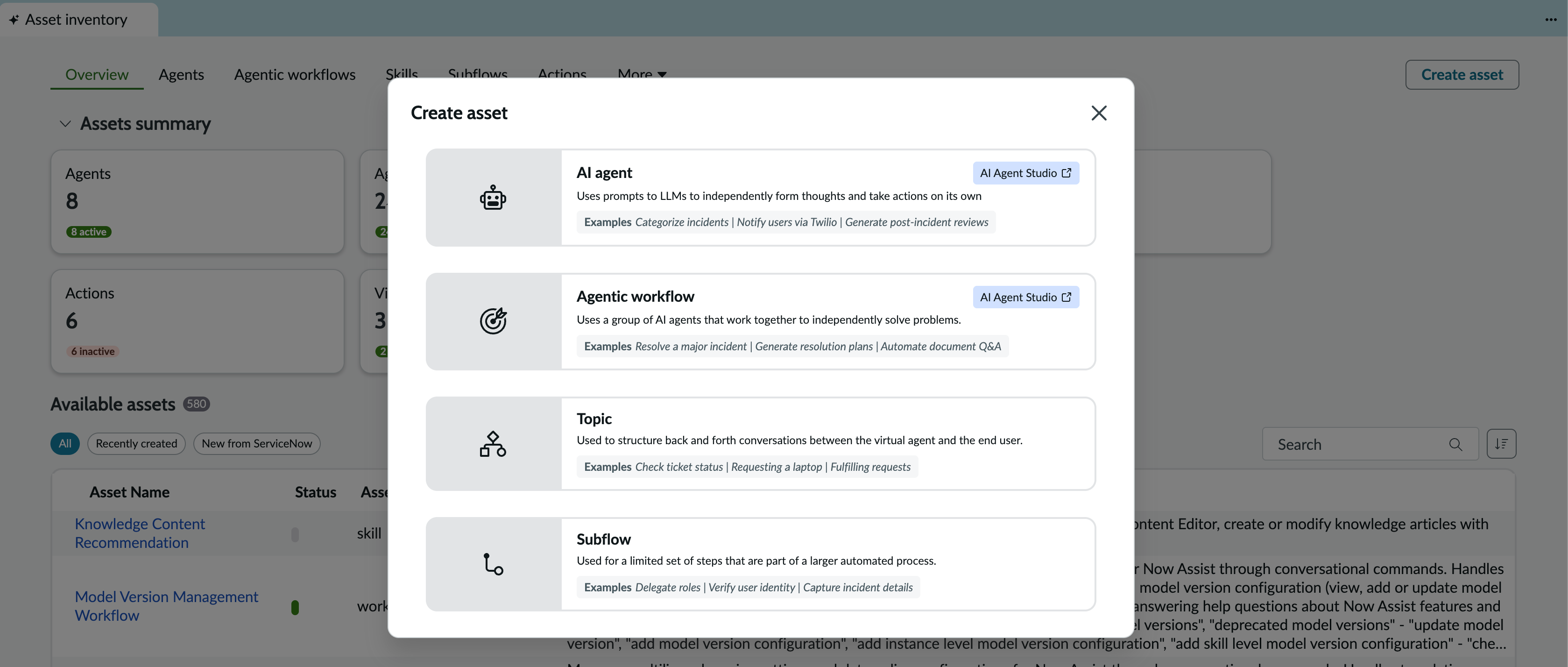Click the Status column header
The width and height of the screenshot is (1568, 667).
coord(315,492)
